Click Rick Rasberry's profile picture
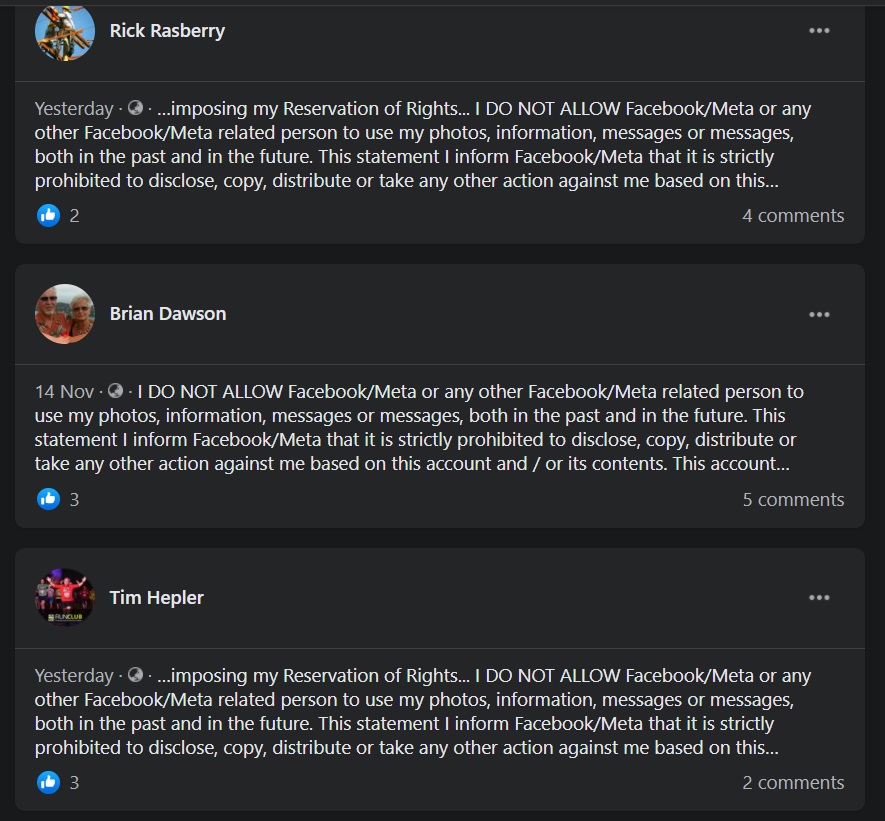Viewport: 885px width, 821px height. coord(64,31)
